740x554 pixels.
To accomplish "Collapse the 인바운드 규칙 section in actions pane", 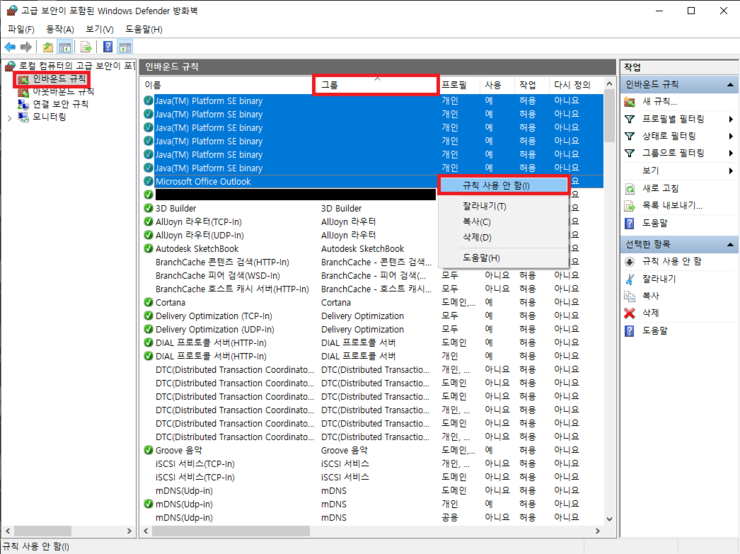I will pos(732,84).
